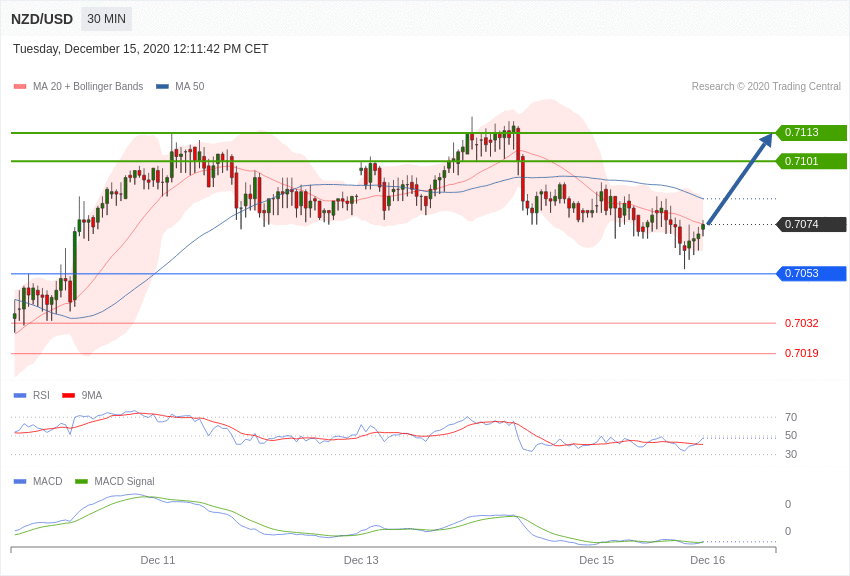Select the 30 MIN timeframe badge
The image size is (850, 576).
(106, 19)
